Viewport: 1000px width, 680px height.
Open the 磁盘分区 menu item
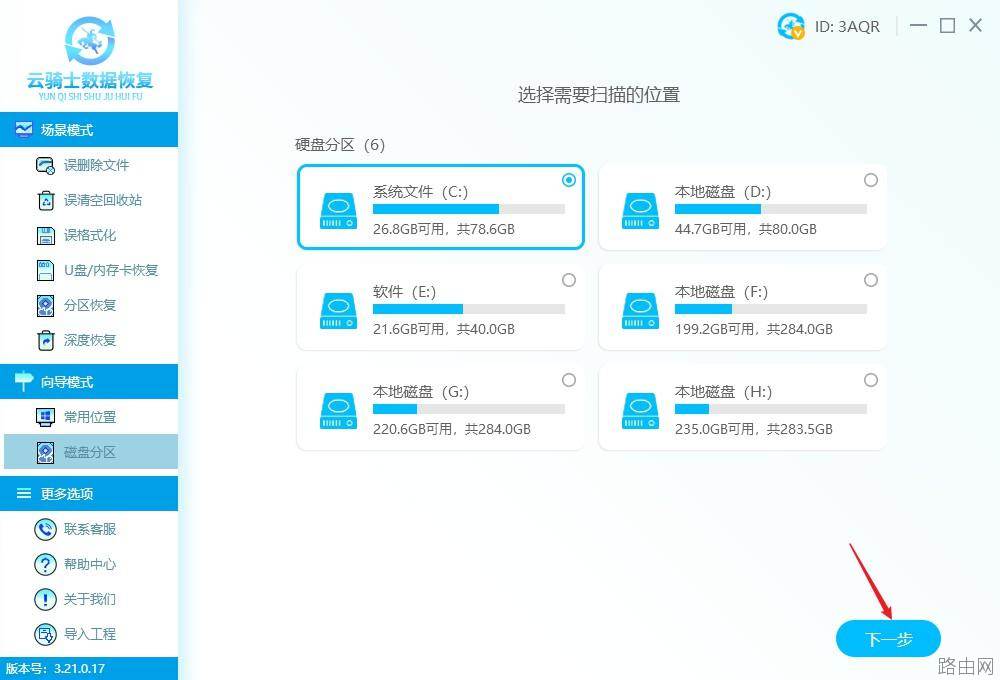(90, 452)
